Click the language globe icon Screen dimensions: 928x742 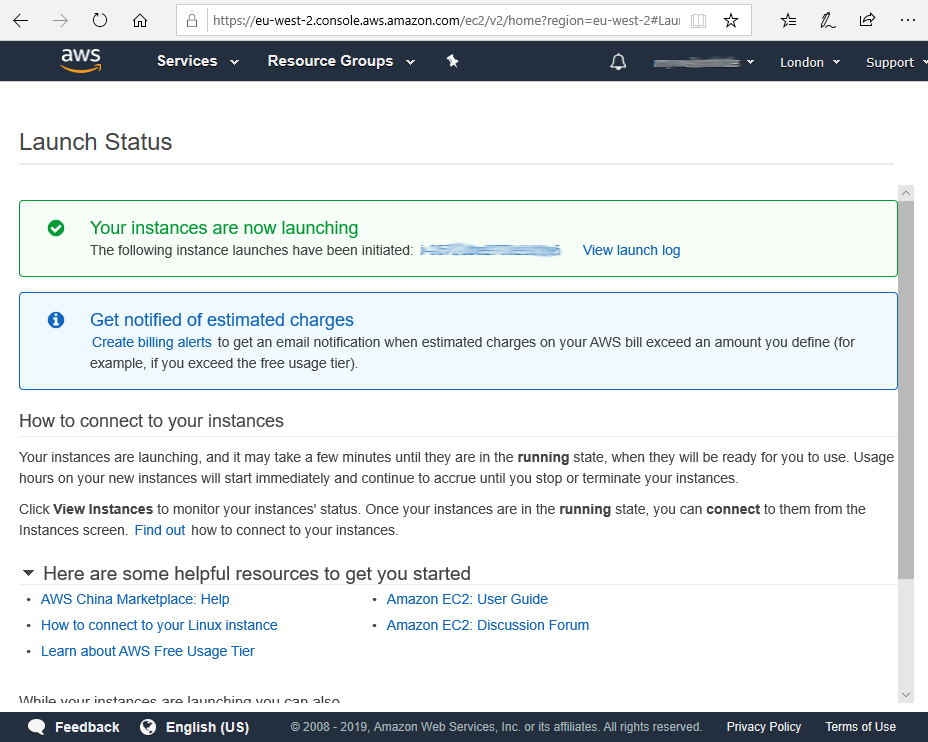pos(148,727)
